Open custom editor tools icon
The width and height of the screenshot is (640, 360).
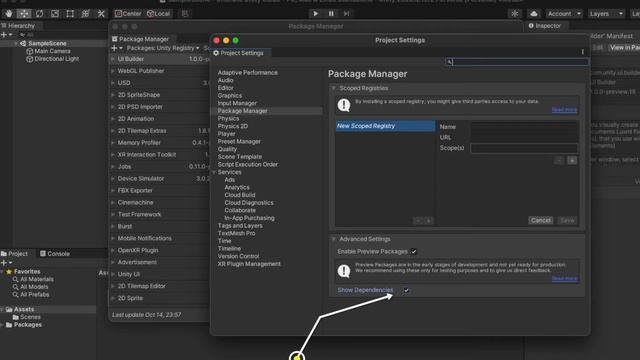point(101,13)
